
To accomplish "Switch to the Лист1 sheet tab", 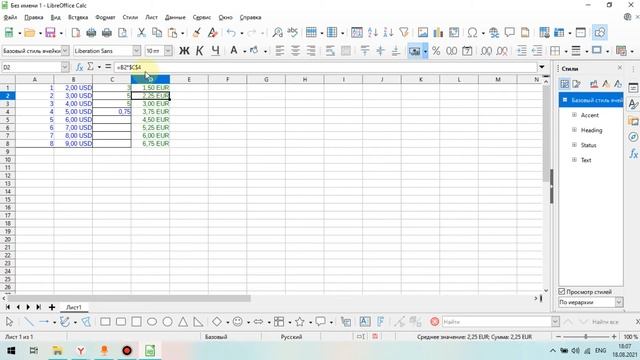I will point(74,307).
